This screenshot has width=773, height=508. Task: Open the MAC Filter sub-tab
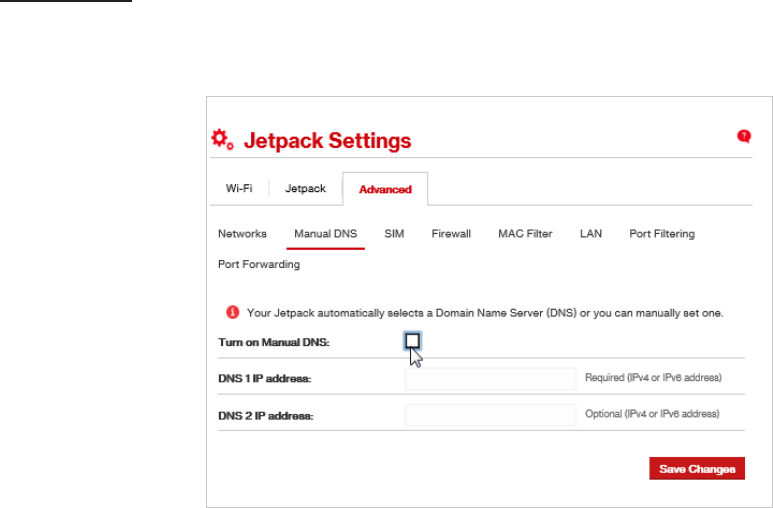click(525, 234)
